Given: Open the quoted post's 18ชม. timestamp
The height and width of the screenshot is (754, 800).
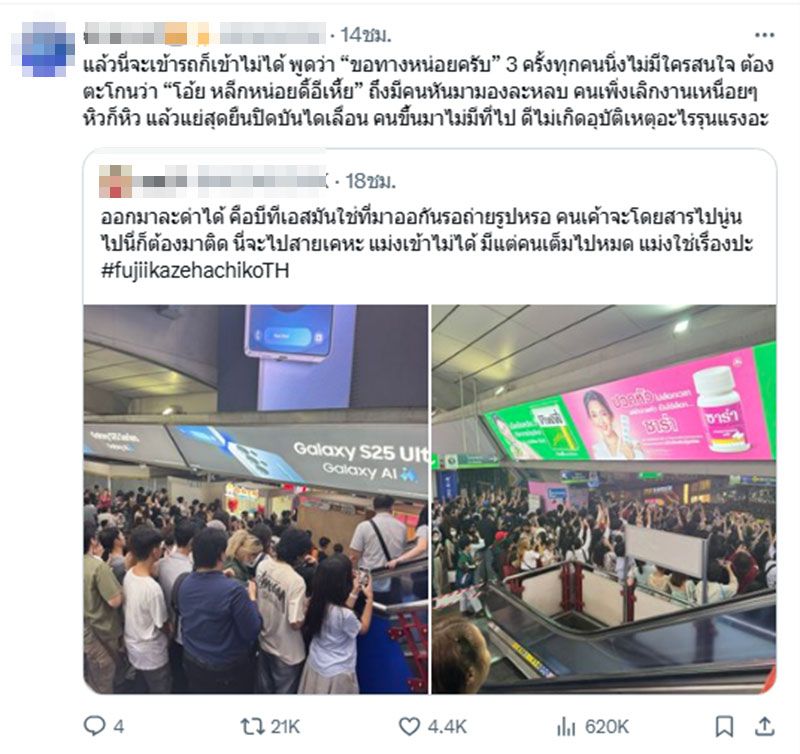Looking at the screenshot, I should 371,181.
